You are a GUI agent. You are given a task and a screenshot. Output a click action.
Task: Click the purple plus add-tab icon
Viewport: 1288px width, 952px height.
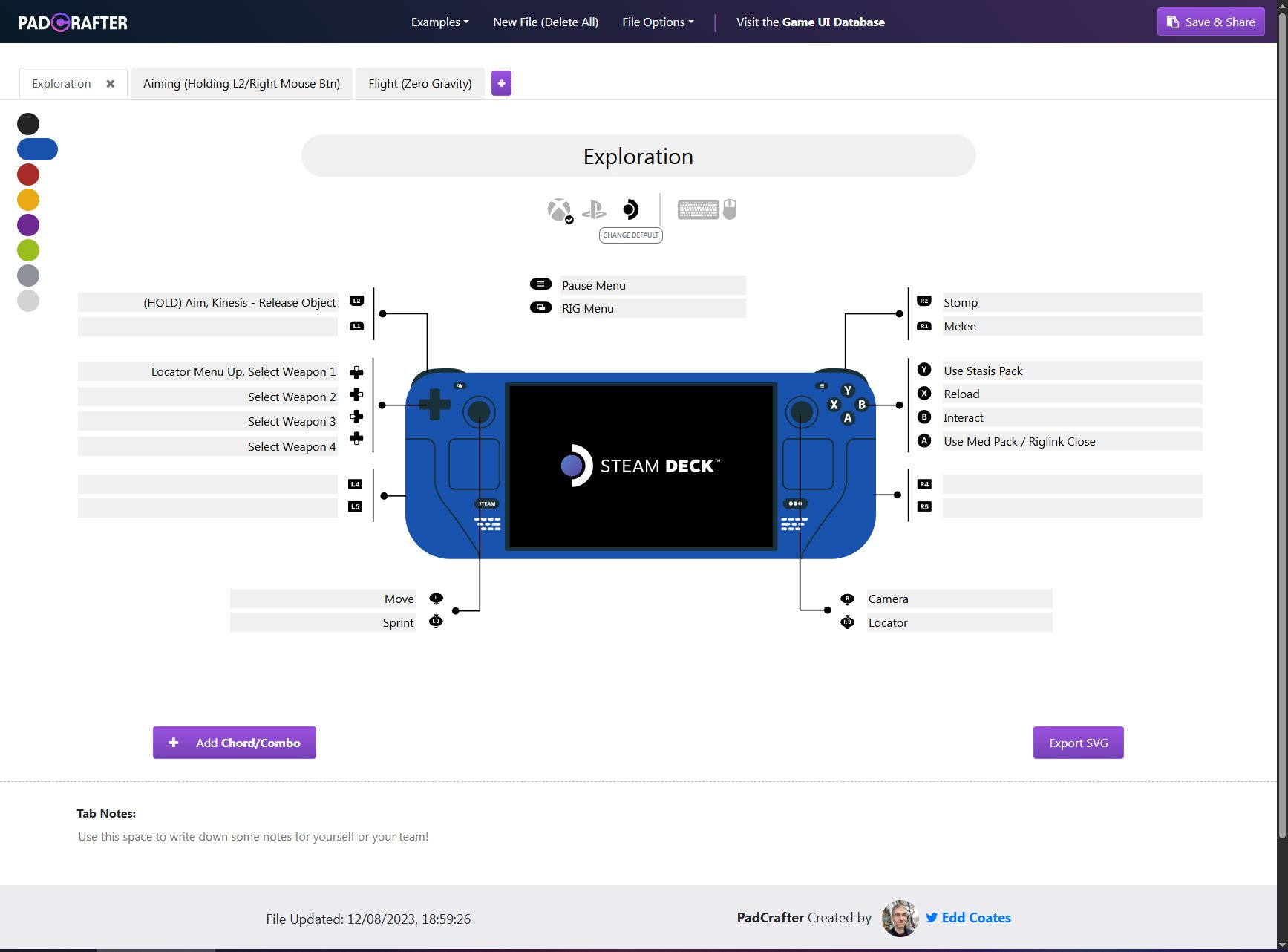[x=501, y=84]
